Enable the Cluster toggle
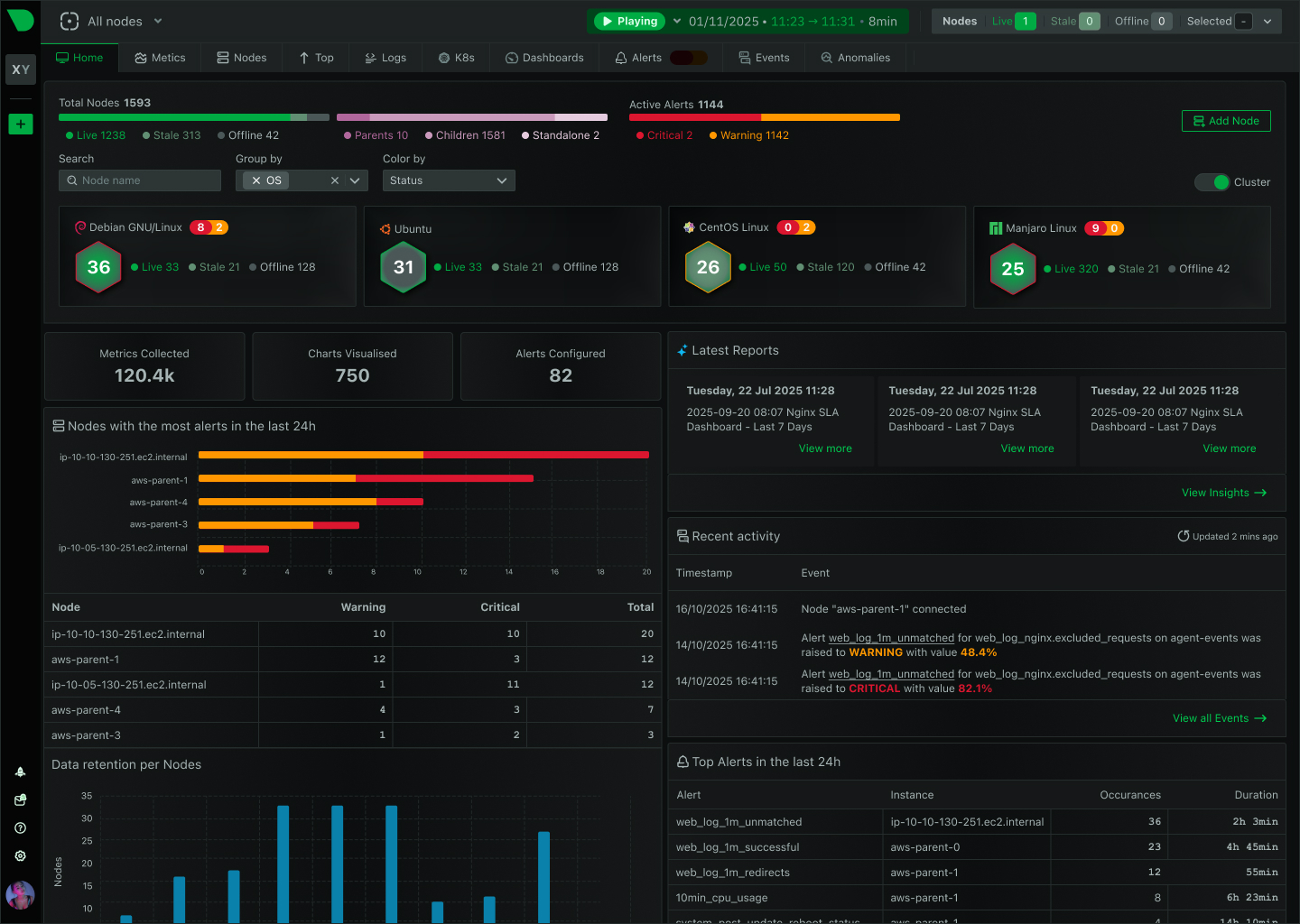Viewport: 1300px width, 924px height. [1211, 181]
